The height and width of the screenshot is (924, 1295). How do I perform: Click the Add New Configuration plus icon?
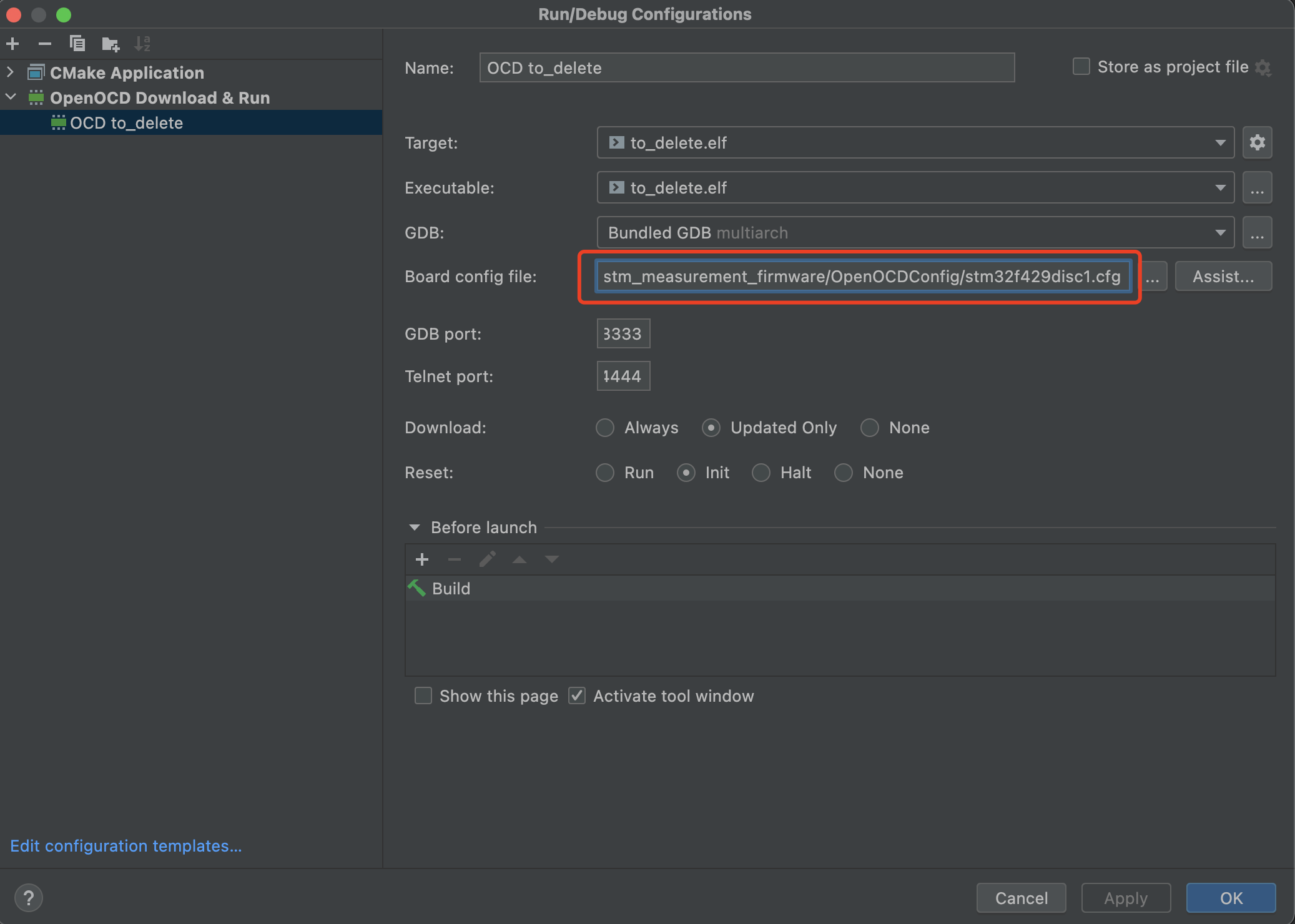12,44
